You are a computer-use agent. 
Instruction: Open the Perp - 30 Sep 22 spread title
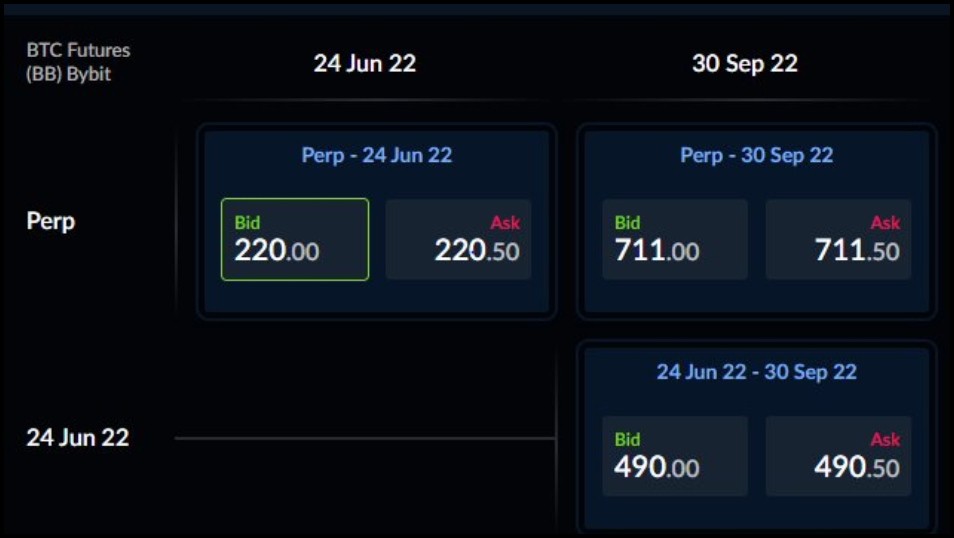(x=756, y=155)
